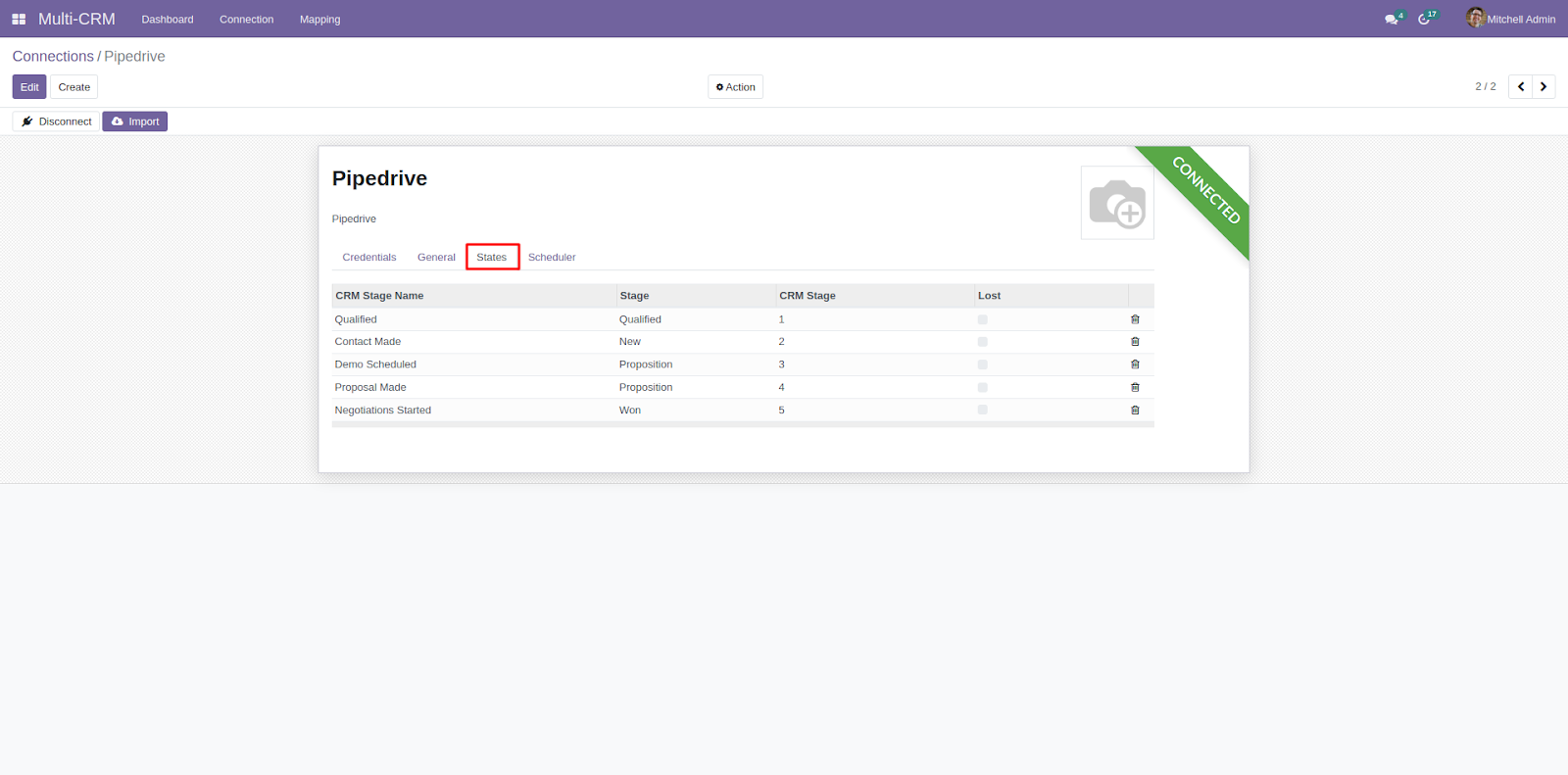Click the Edit button

tap(29, 87)
